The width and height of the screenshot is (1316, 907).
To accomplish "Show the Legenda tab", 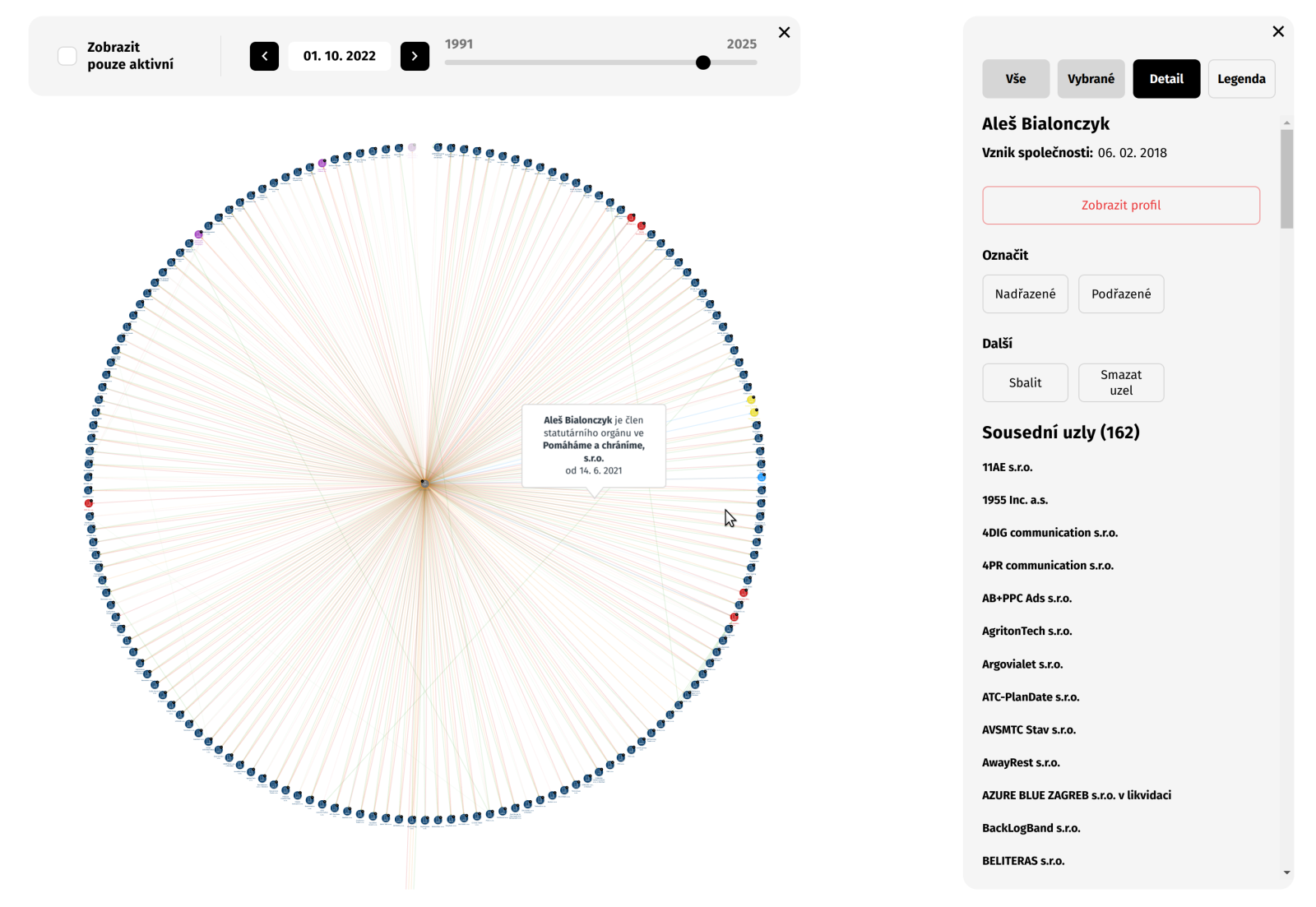I will tap(1241, 79).
